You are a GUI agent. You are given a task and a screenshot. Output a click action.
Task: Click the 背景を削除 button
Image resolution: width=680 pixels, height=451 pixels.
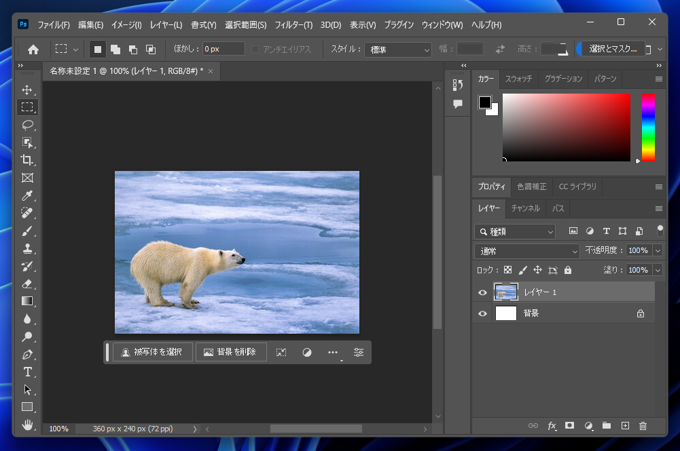pos(230,352)
